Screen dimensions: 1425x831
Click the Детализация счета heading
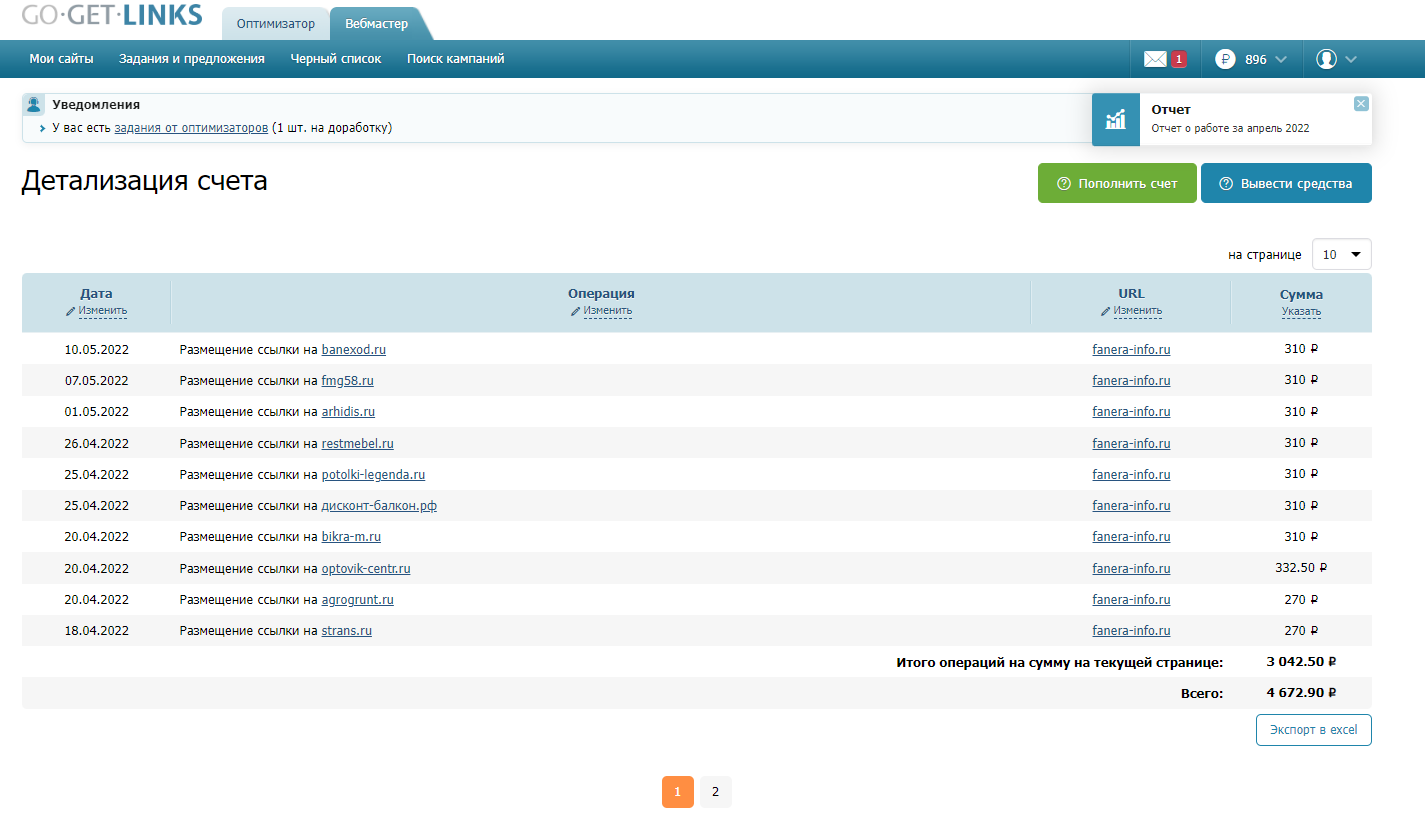145,181
